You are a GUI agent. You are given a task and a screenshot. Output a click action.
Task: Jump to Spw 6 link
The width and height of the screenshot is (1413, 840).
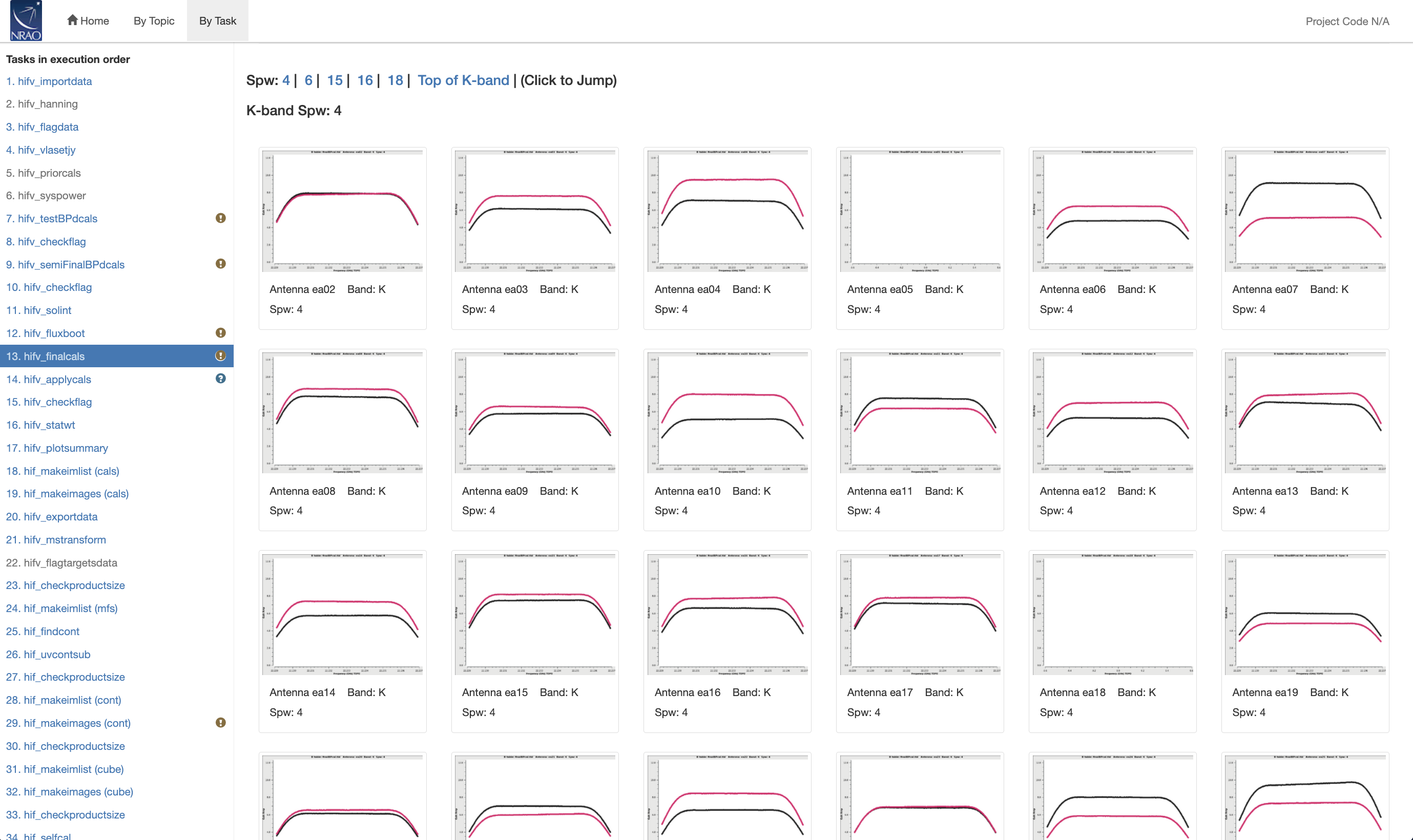click(x=308, y=80)
